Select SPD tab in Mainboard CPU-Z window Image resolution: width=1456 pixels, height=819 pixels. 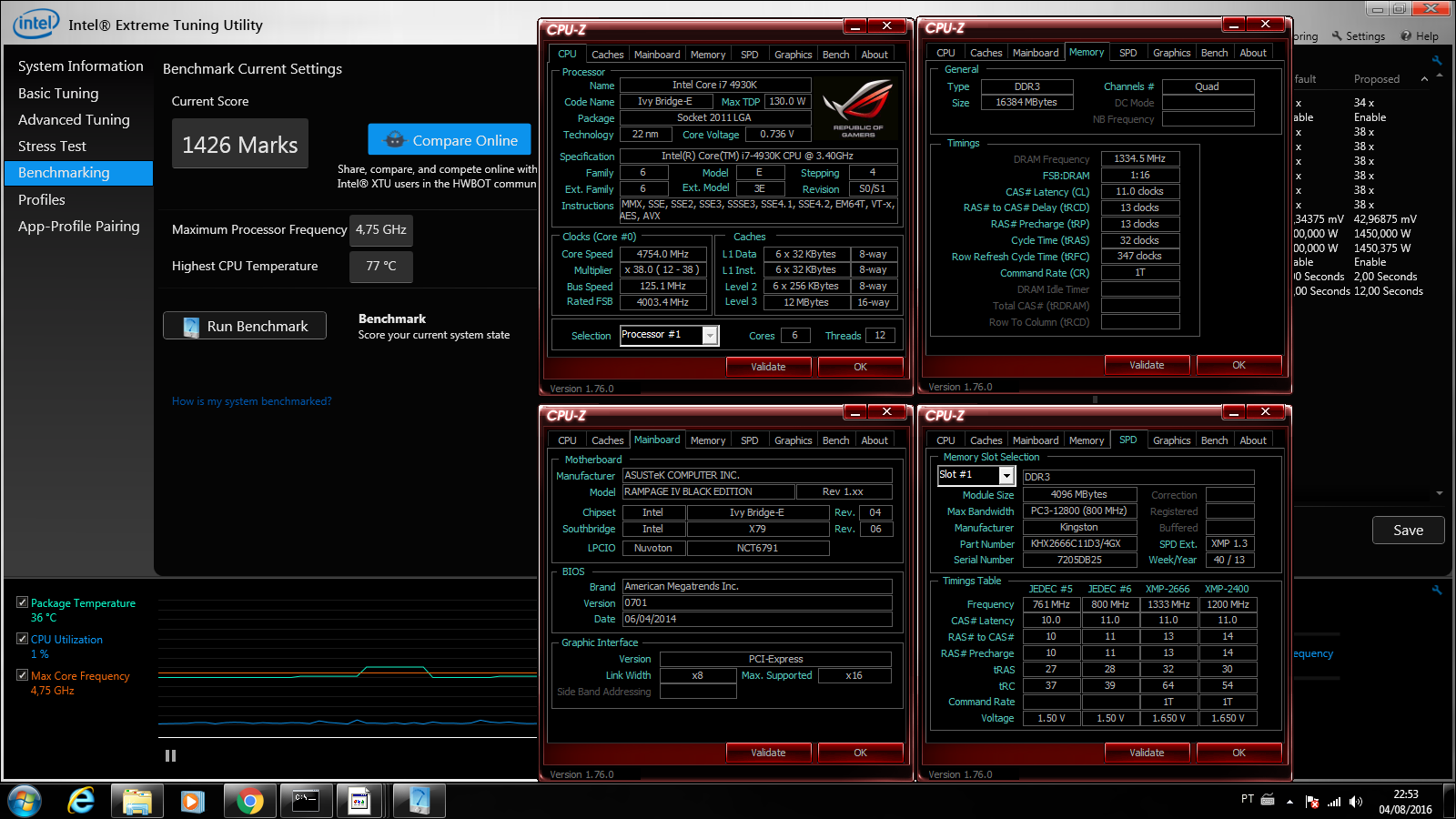pyautogui.click(x=749, y=440)
